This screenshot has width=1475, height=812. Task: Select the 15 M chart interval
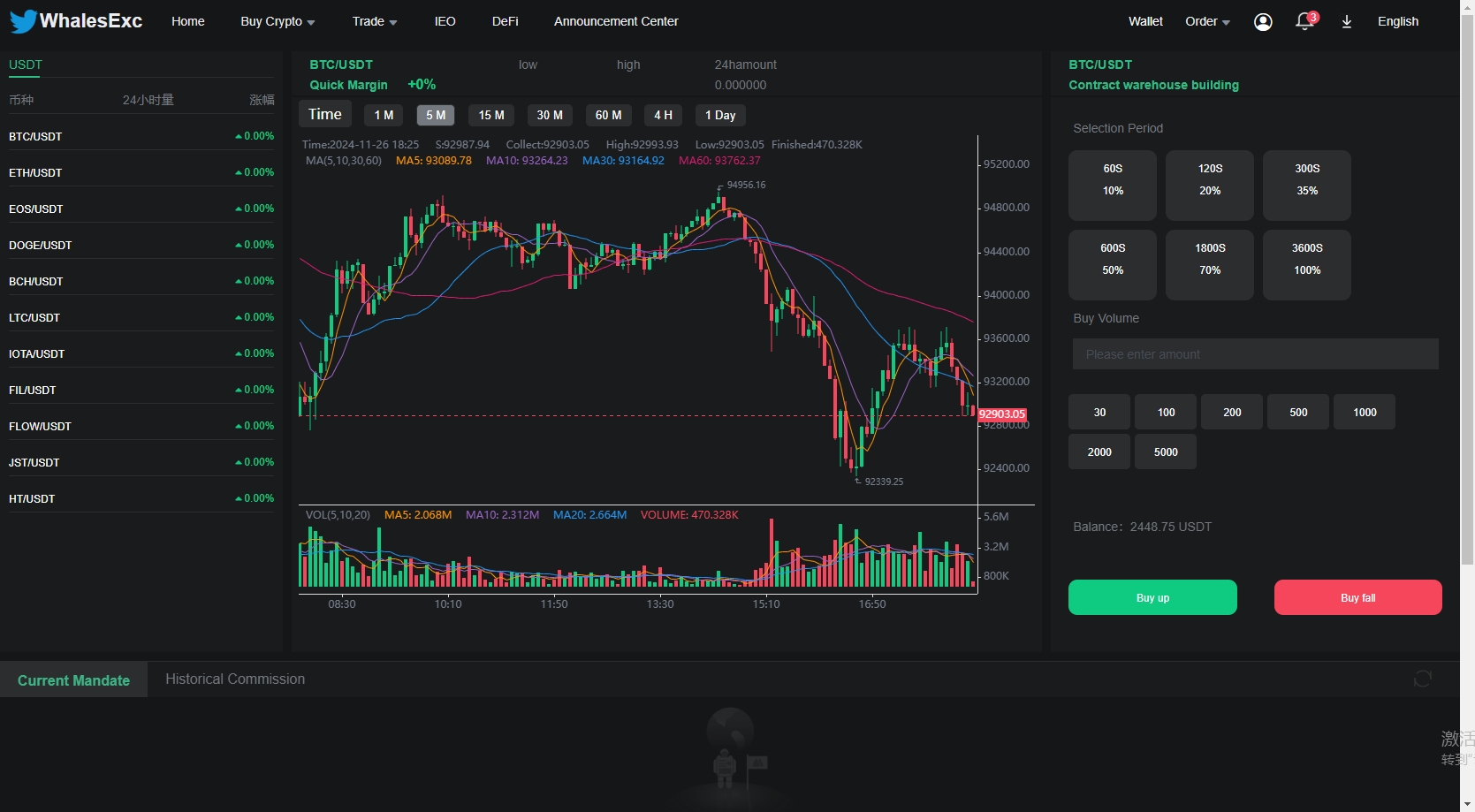(x=491, y=115)
